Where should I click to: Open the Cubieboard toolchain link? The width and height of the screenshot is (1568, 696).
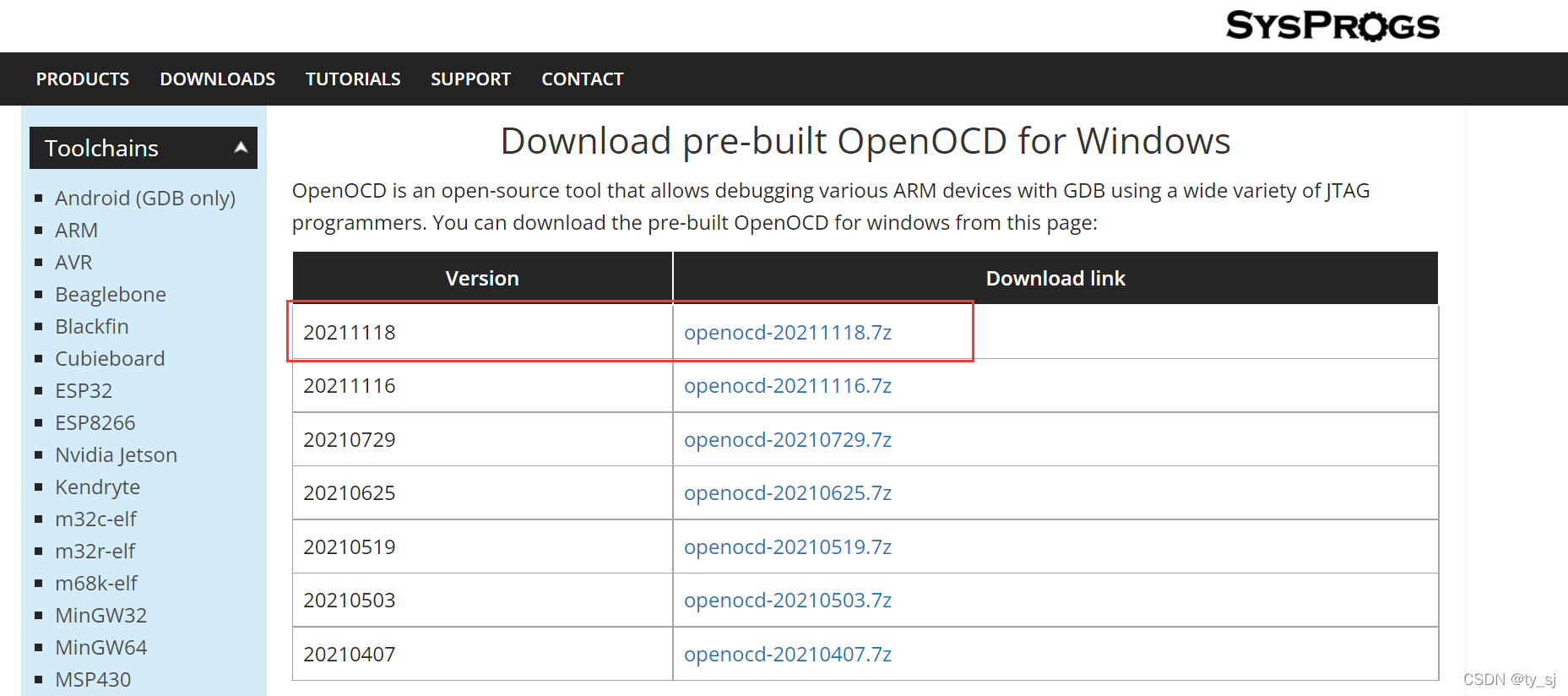(110, 359)
